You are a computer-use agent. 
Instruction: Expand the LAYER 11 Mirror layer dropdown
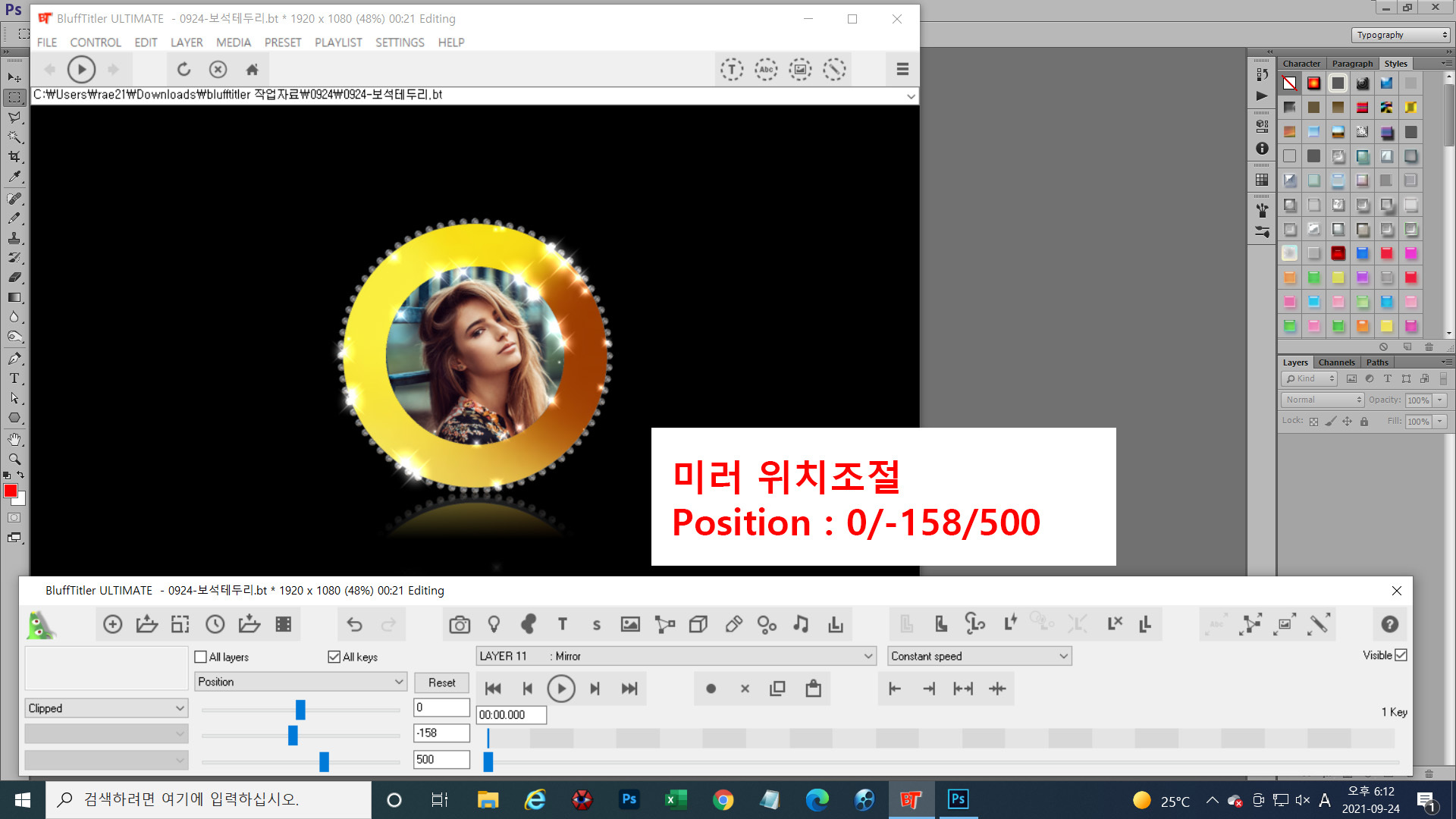[676, 656]
